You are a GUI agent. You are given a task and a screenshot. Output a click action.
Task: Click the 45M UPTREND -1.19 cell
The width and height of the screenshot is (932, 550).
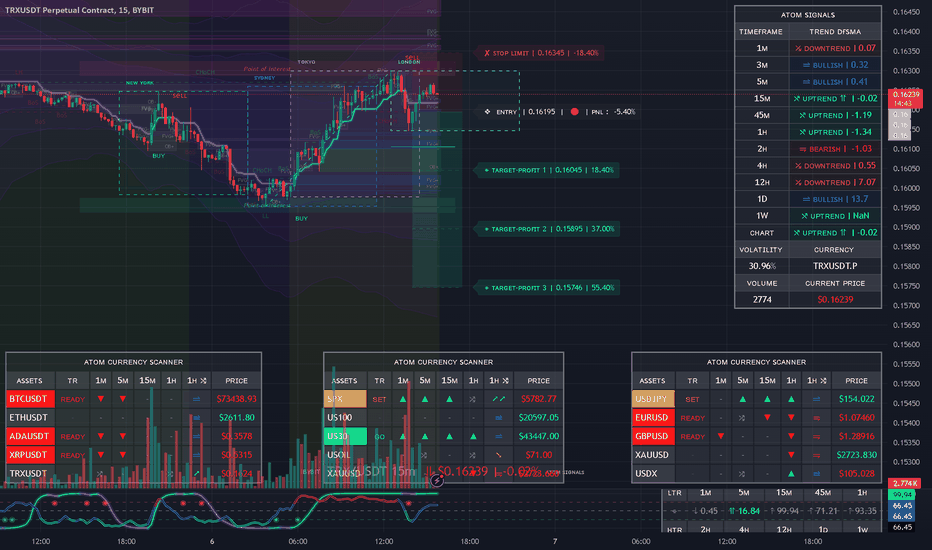[835, 115]
